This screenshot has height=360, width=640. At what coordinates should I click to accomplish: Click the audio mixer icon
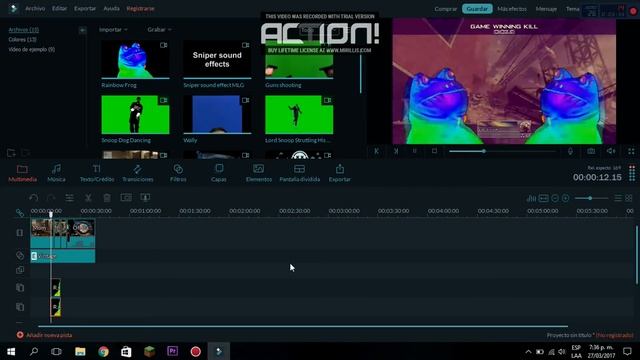[531, 198]
